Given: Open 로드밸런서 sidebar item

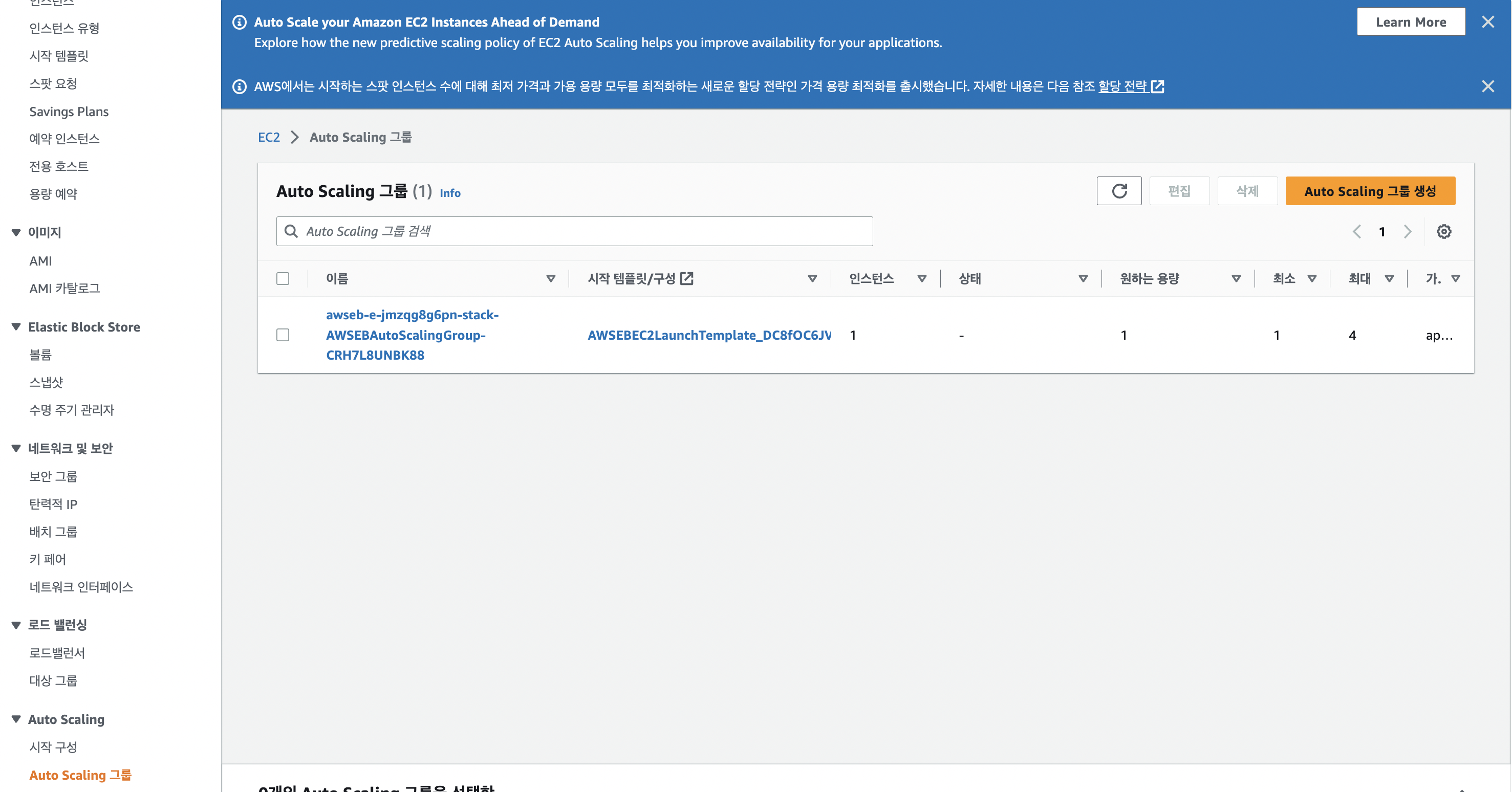Looking at the screenshot, I should 57,653.
